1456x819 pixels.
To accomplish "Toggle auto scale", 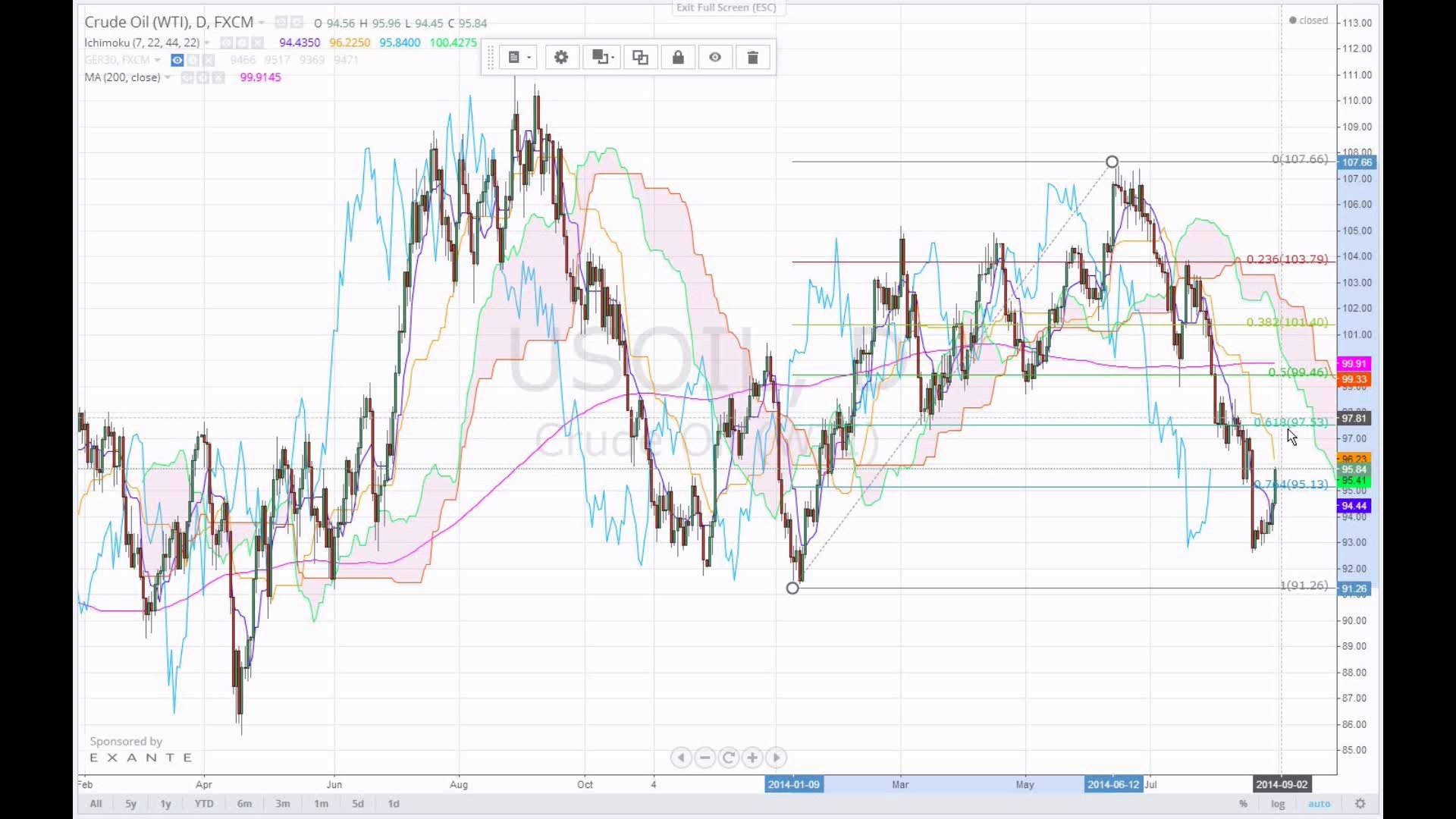I will tap(1319, 804).
